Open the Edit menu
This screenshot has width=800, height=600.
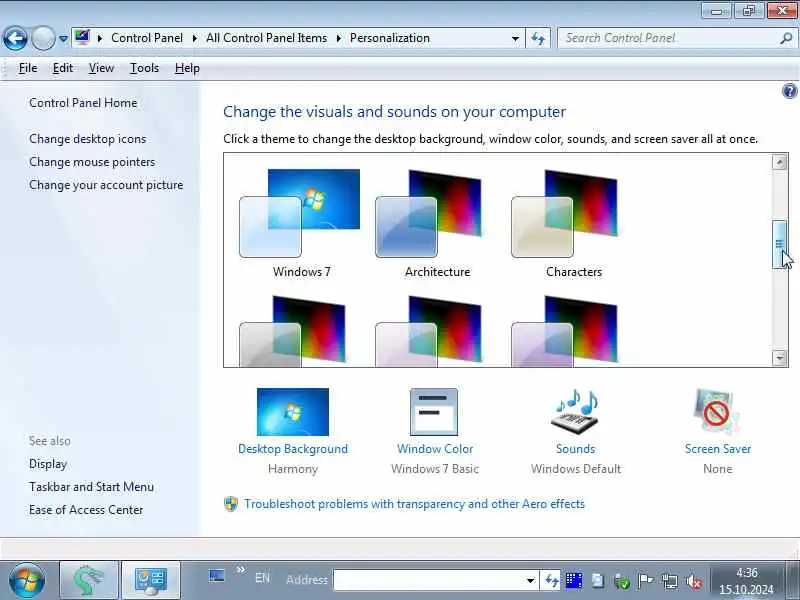pos(63,68)
